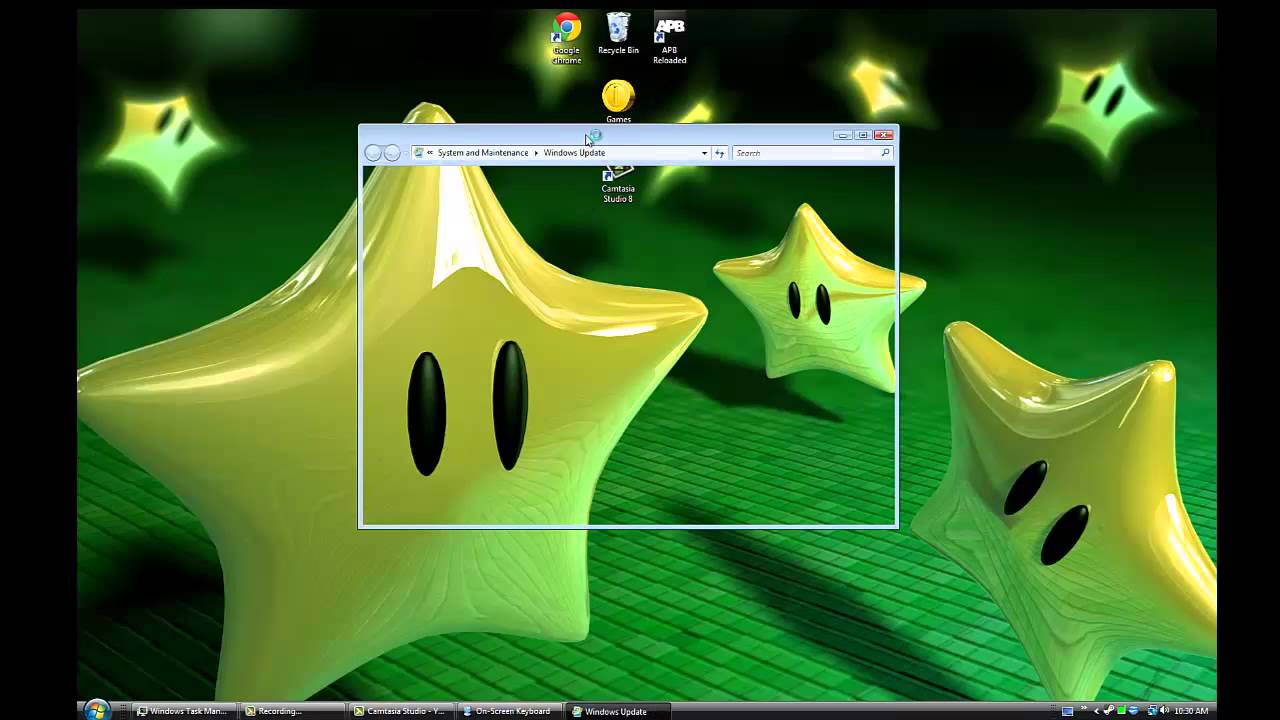1280x720 pixels.
Task: Select the System and Maintenance breadcrumb
Action: point(483,153)
